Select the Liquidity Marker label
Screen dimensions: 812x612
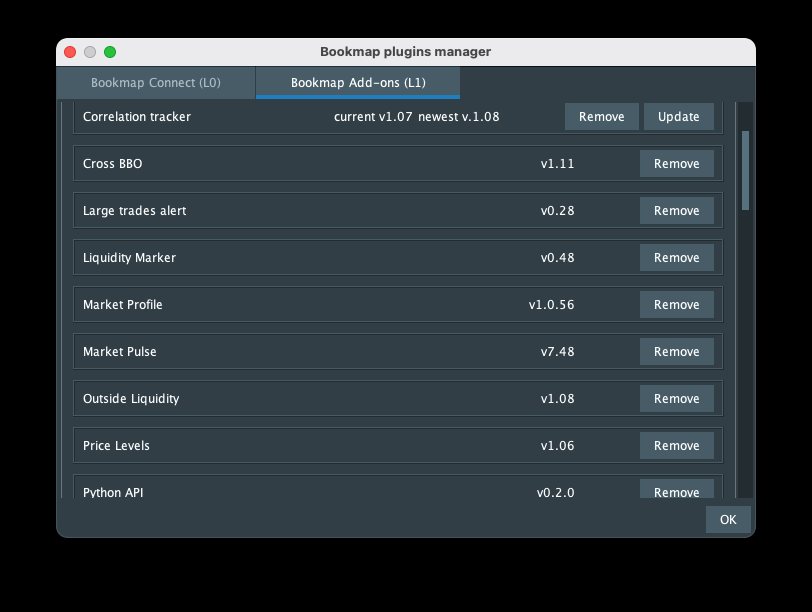click(x=129, y=257)
